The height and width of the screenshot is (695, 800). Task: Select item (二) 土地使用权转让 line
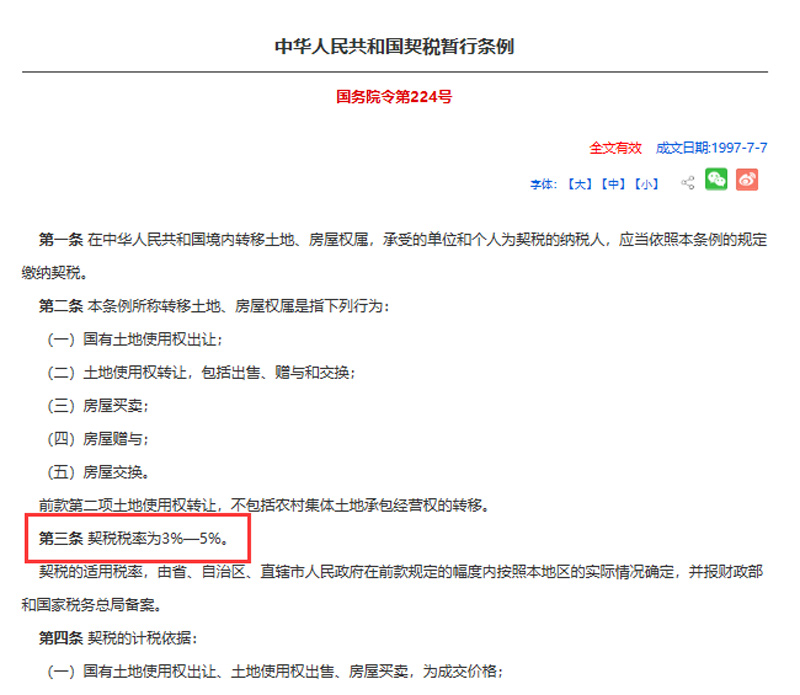pyautogui.click(x=201, y=372)
